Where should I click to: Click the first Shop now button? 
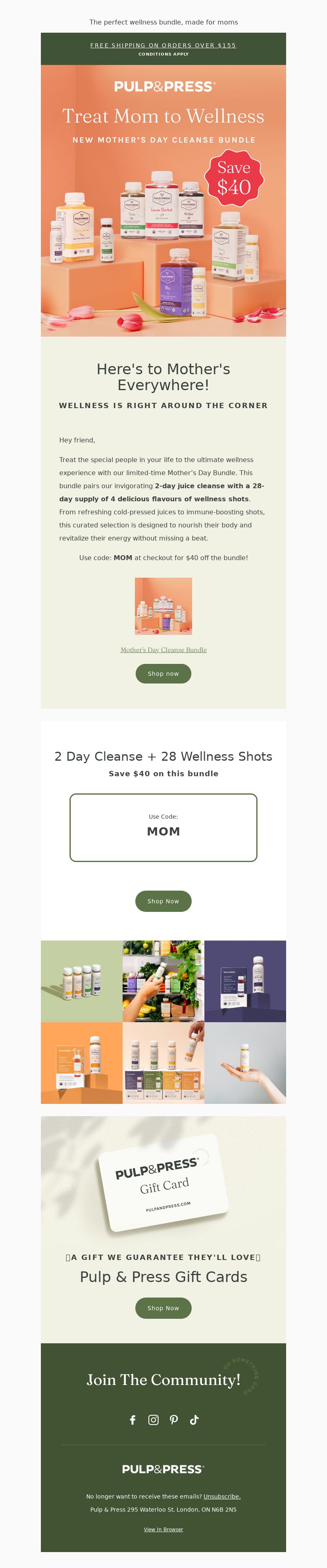click(x=163, y=674)
